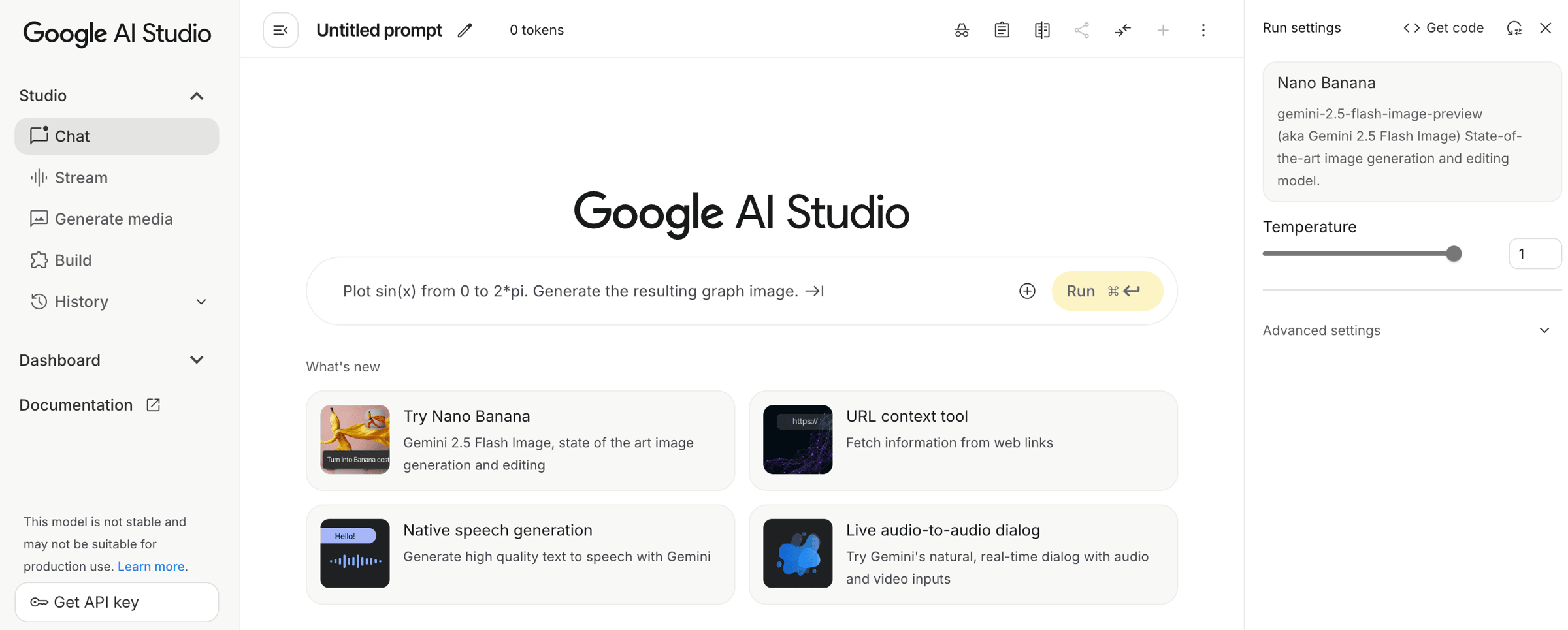Click the Get API key button
Image resolution: width=1568 pixels, height=630 pixels.
pyautogui.click(x=116, y=602)
